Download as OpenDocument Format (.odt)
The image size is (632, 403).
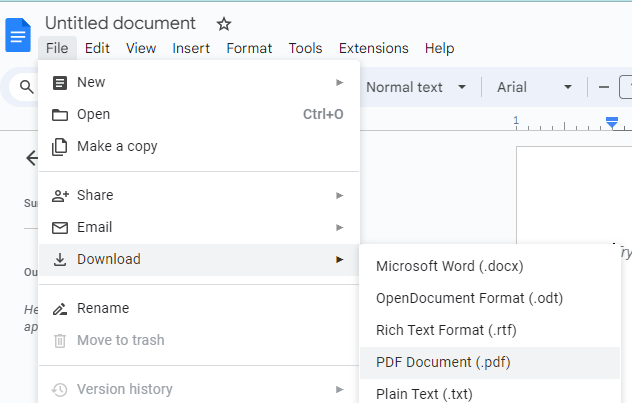point(490,298)
